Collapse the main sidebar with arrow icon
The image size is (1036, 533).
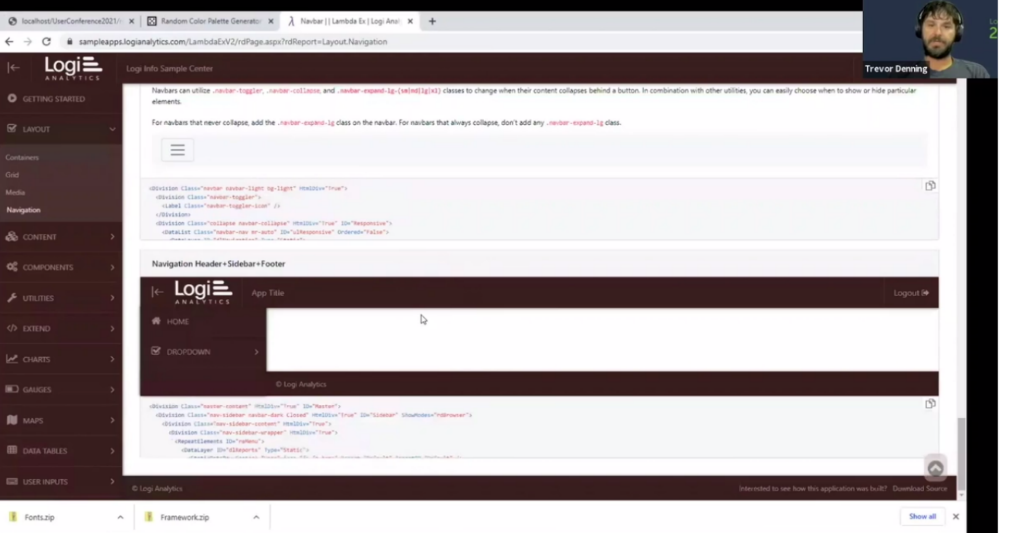tap(13, 67)
